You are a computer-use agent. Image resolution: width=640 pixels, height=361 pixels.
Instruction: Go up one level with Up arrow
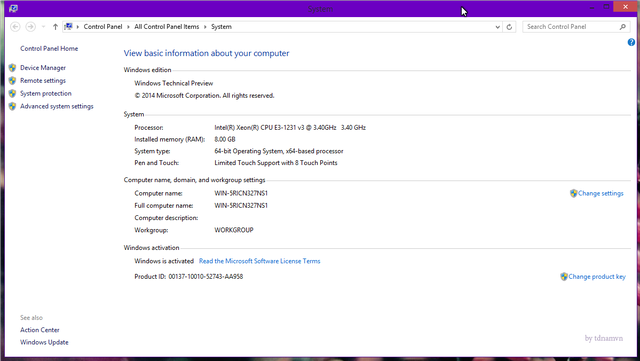click(x=55, y=27)
